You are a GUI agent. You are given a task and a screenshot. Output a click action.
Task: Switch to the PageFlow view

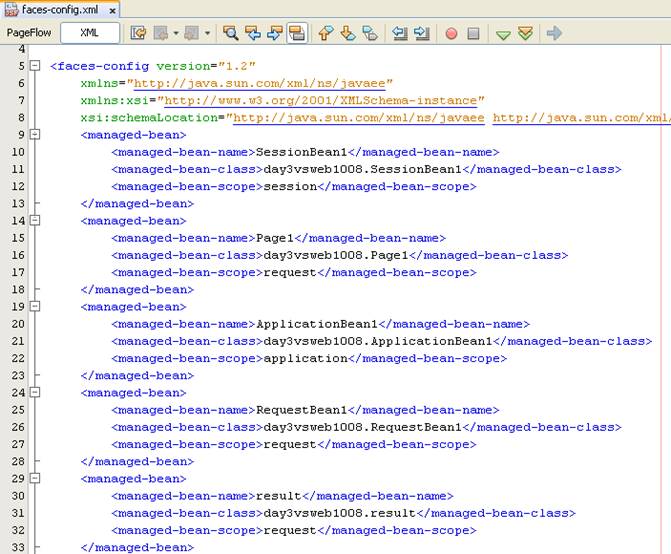coord(29,33)
